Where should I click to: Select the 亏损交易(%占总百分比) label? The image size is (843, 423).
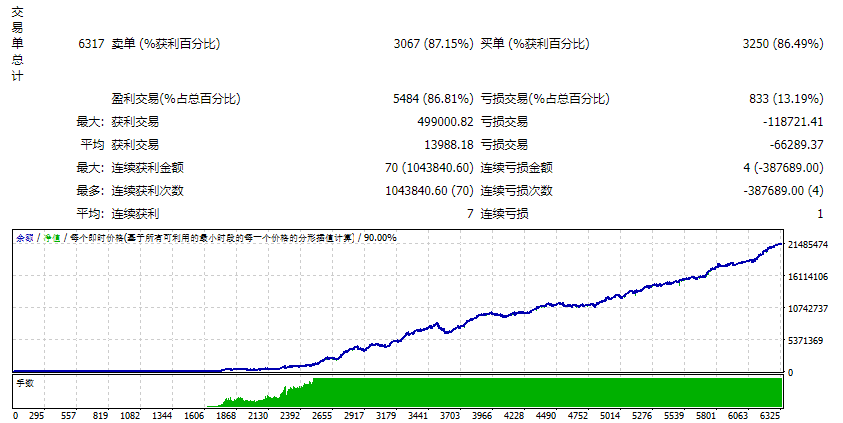coord(545,98)
